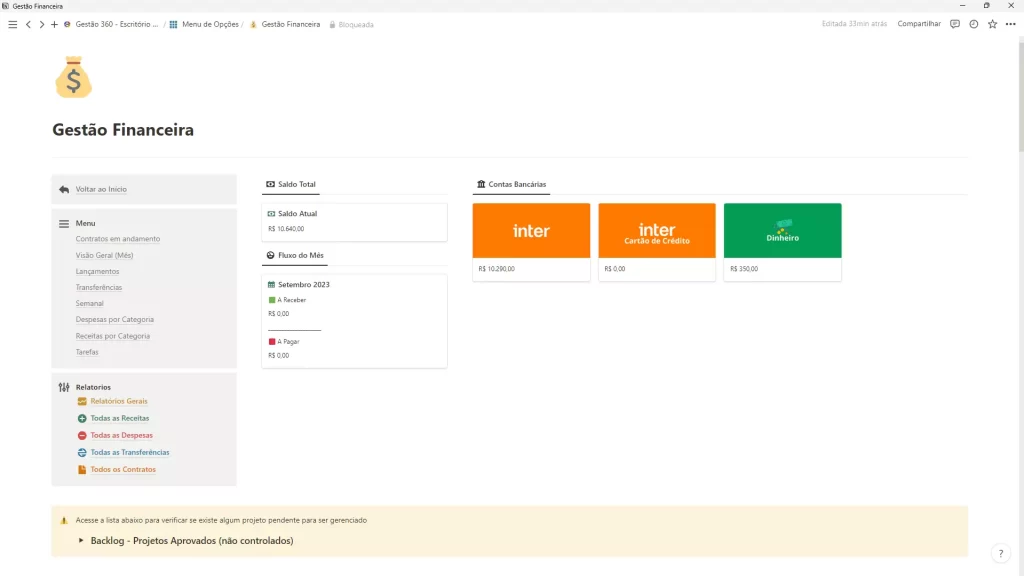Open Todas as Receitas link
The width and height of the screenshot is (1024, 576).
pyautogui.click(x=120, y=419)
